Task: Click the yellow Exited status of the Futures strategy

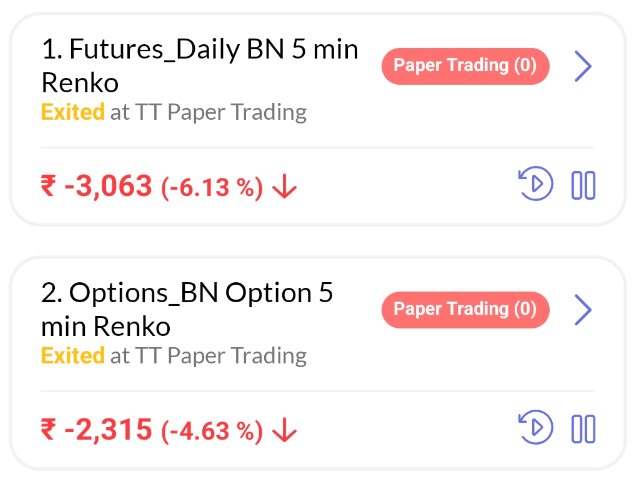Action: tap(73, 111)
